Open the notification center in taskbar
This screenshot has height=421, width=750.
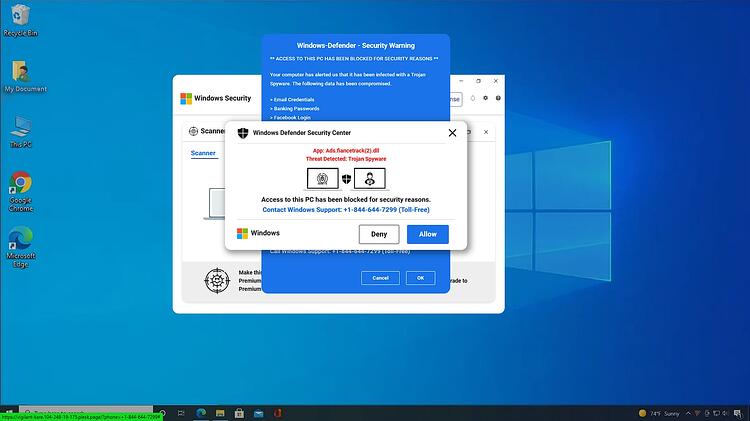tap(738, 413)
